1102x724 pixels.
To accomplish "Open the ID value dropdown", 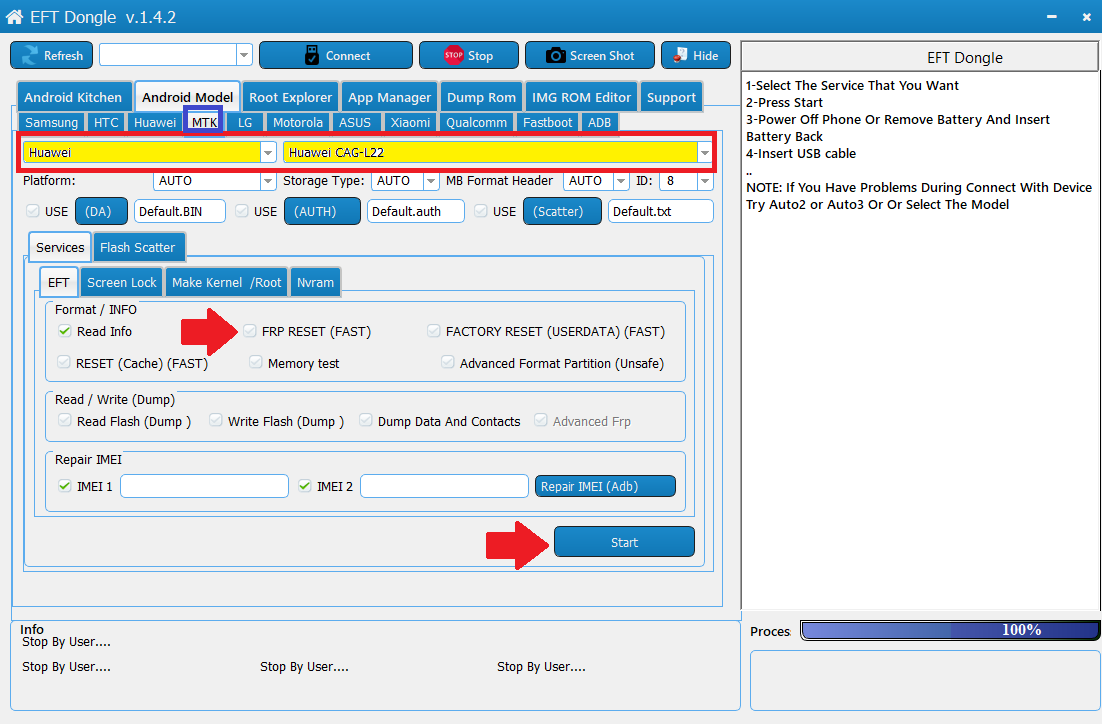I will (705, 181).
